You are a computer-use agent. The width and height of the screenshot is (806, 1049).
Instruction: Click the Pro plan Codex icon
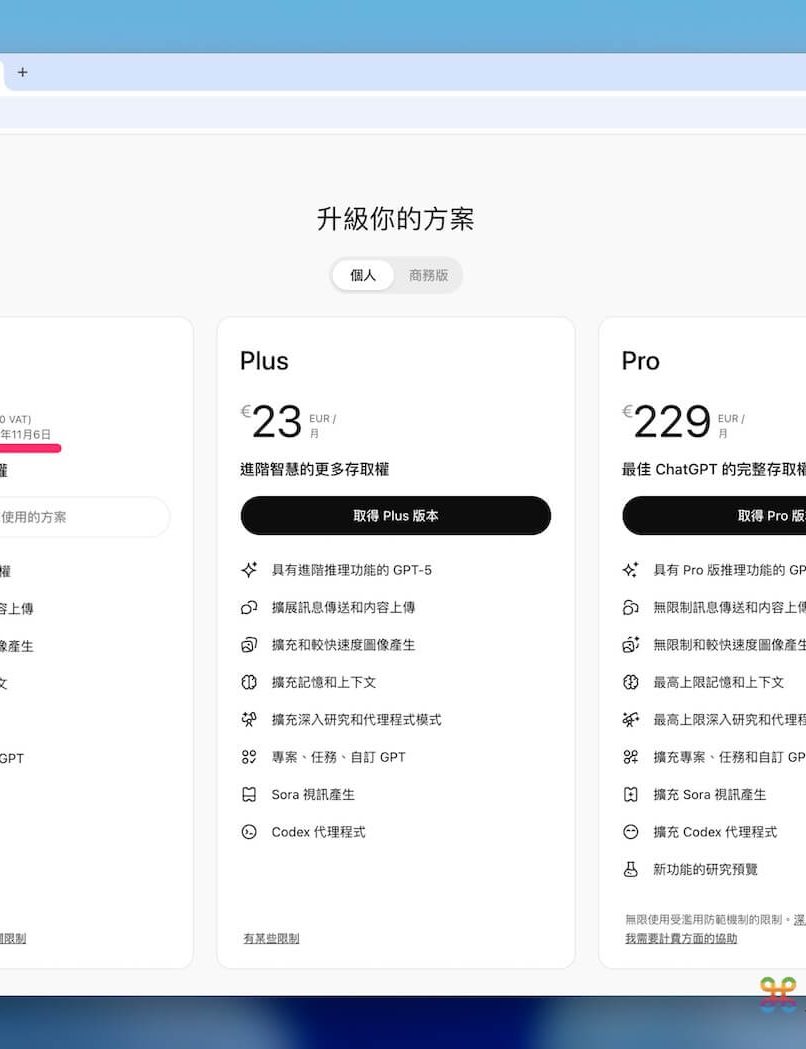coord(630,832)
